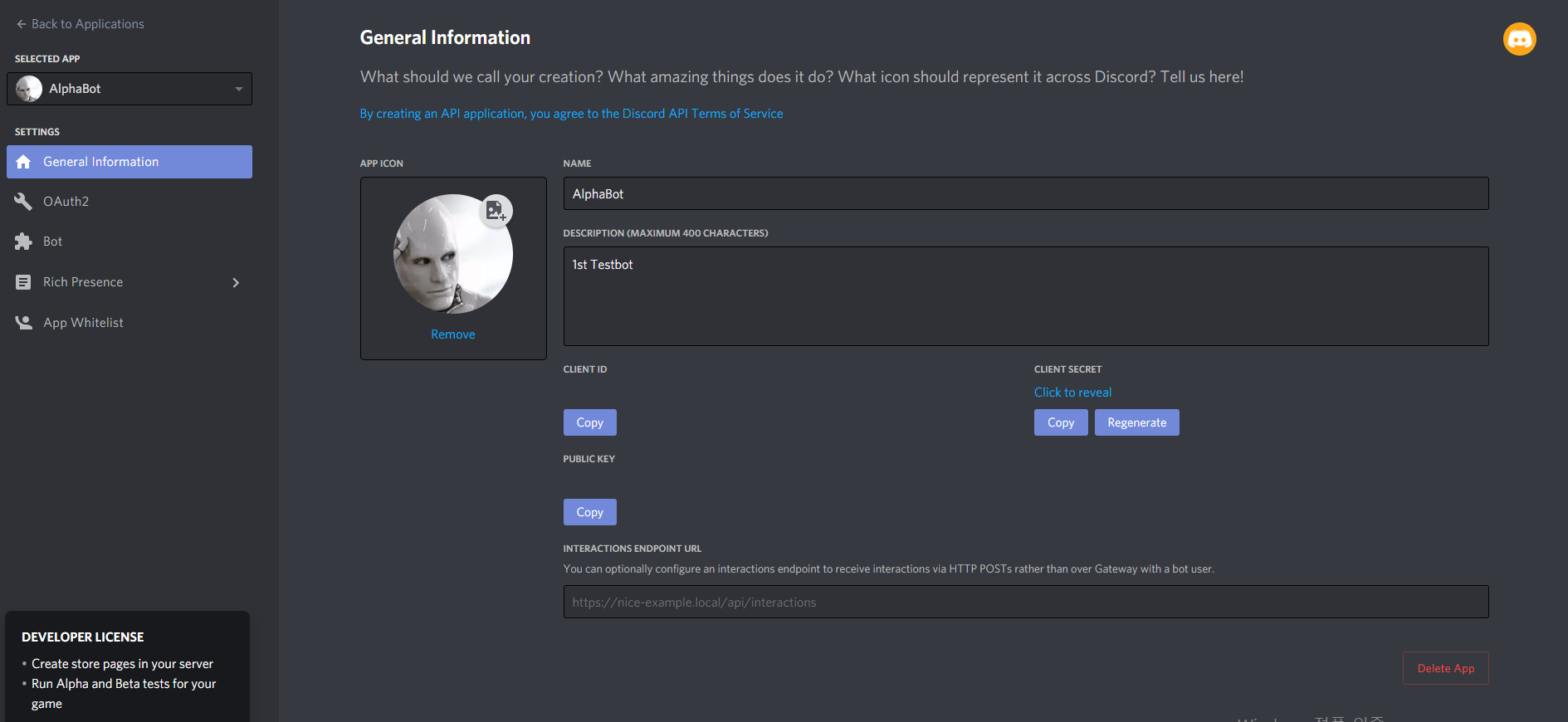Click the General Information page heading
The height and width of the screenshot is (722, 1568).
pyautogui.click(x=445, y=37)
